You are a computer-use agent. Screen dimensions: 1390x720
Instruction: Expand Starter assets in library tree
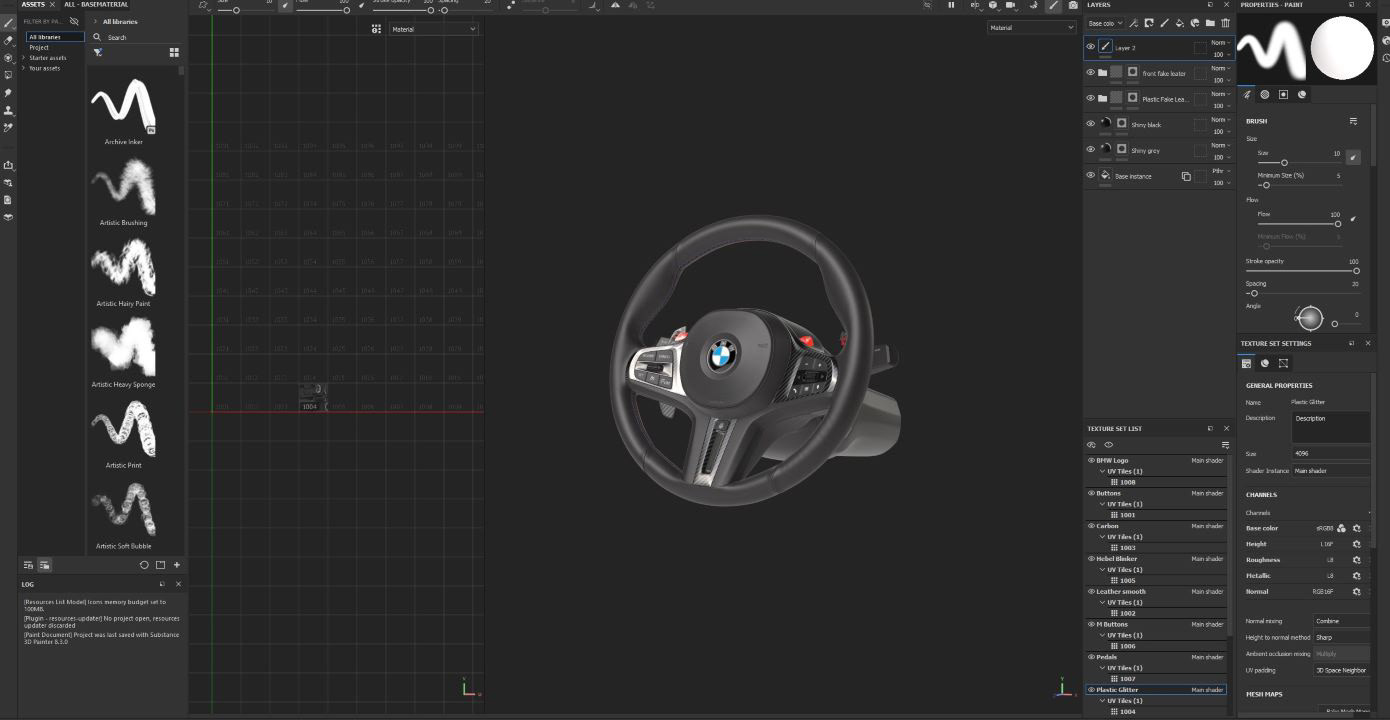click(23, 58)
